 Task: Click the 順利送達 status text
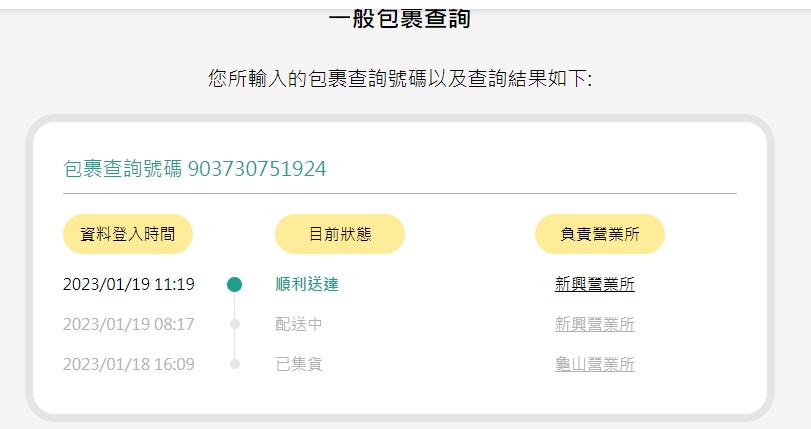point(307,284)
